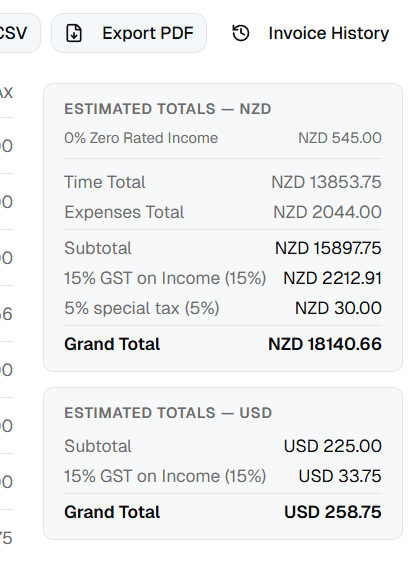Click the Invoice History clock icon
418x565 pixels.
[241, 33]
